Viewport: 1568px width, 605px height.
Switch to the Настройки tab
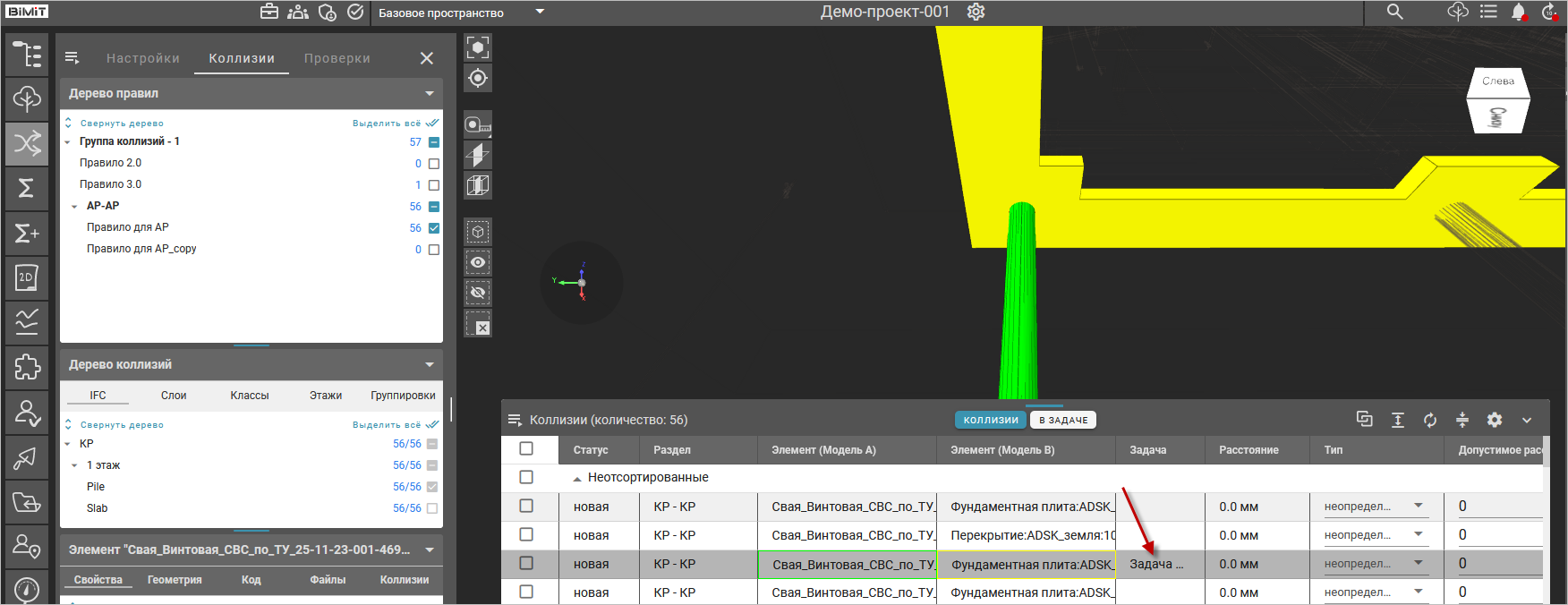click(143, 58)
